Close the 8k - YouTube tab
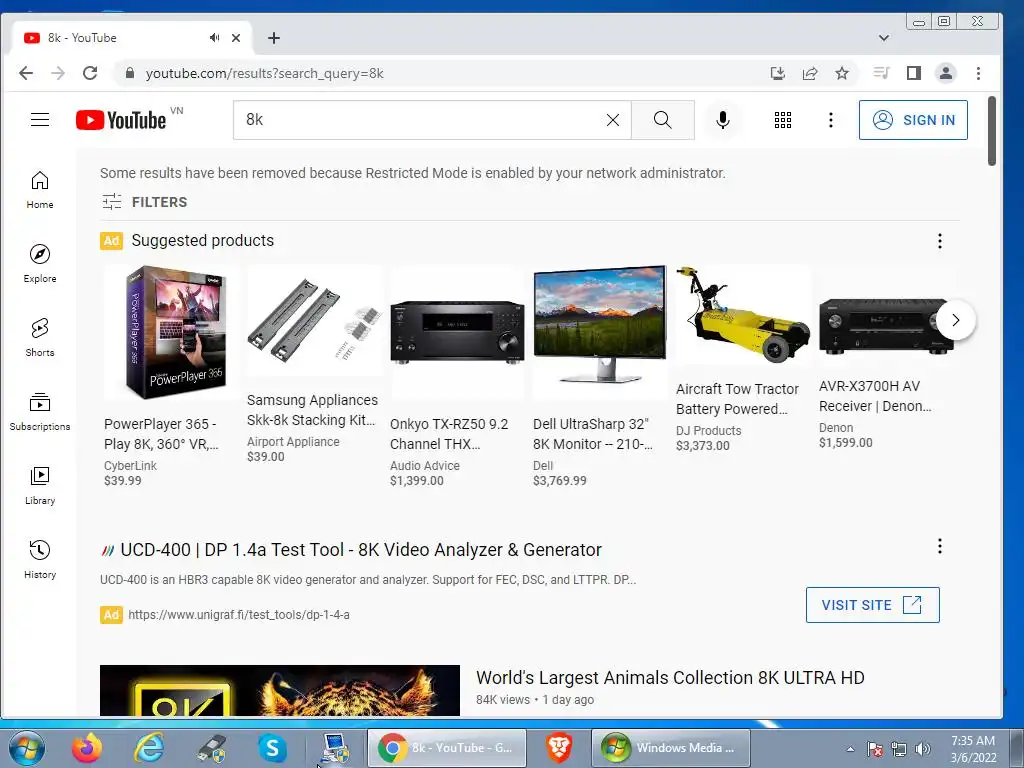Viewport: 1024px width, 768px height. pyautogui.click(x=236, y=38)
